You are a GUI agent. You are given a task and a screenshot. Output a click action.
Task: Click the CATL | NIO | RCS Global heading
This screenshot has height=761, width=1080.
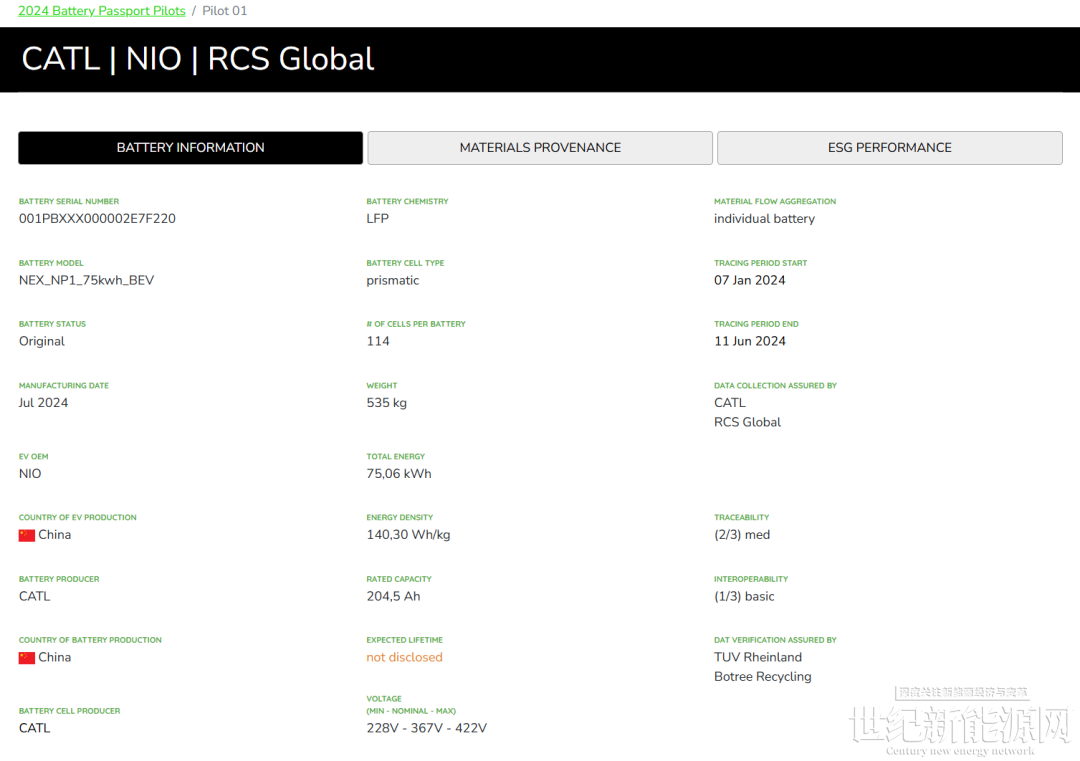198,59
